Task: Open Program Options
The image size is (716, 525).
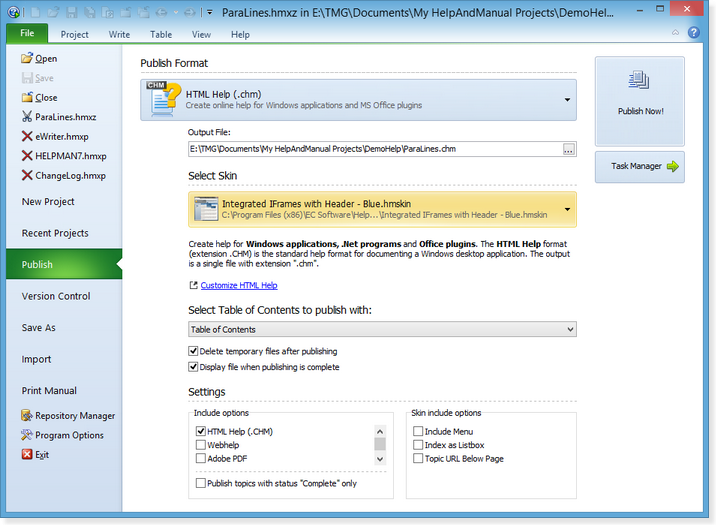Action: click(69, 436)
